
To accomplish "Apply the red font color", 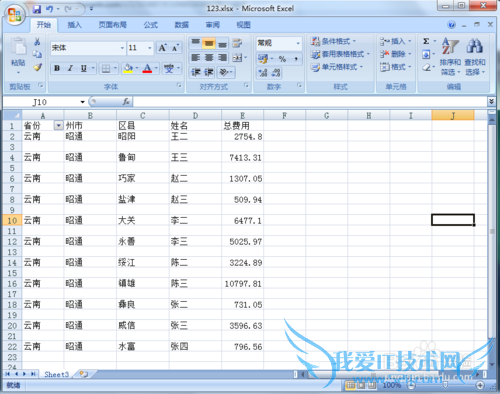I will tap(147, 68).
